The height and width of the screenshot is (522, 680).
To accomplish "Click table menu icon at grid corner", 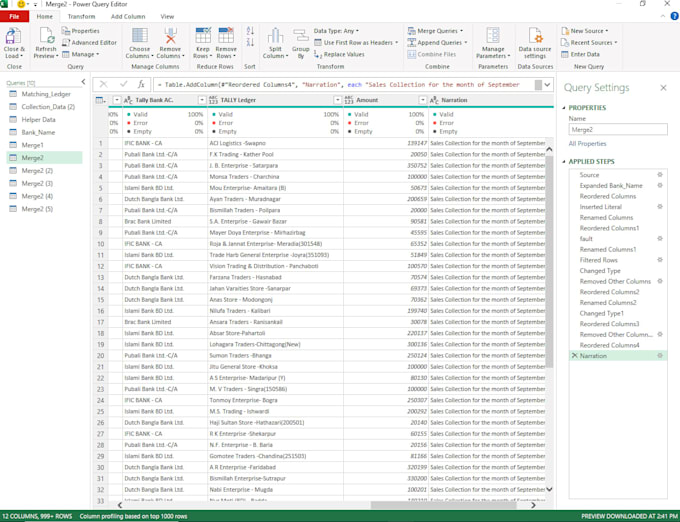I will point(100,100).
